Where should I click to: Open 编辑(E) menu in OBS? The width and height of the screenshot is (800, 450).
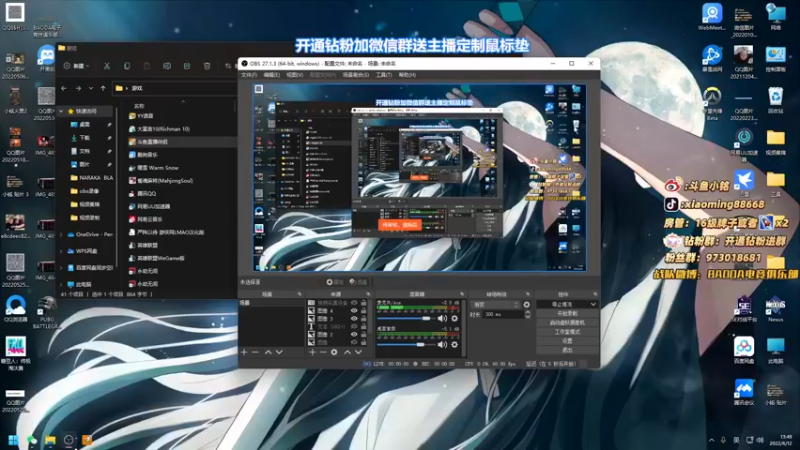coord(271,75)
